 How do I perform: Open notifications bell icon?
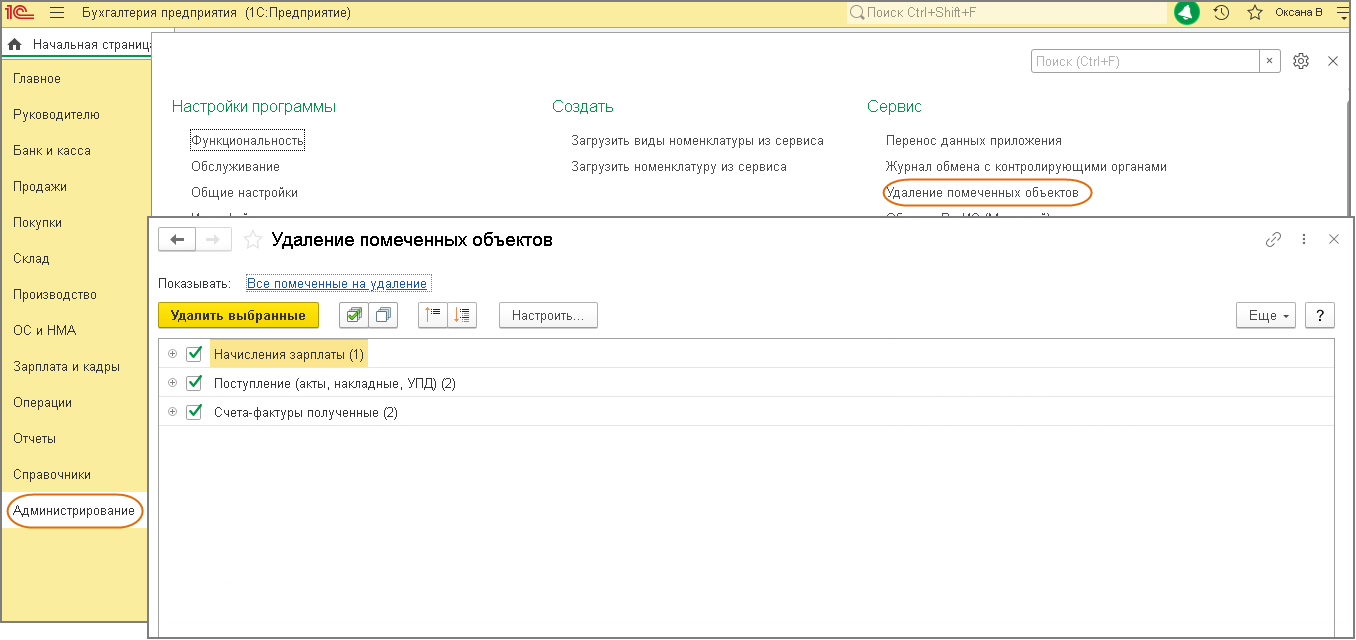[x=1187, y=13]
